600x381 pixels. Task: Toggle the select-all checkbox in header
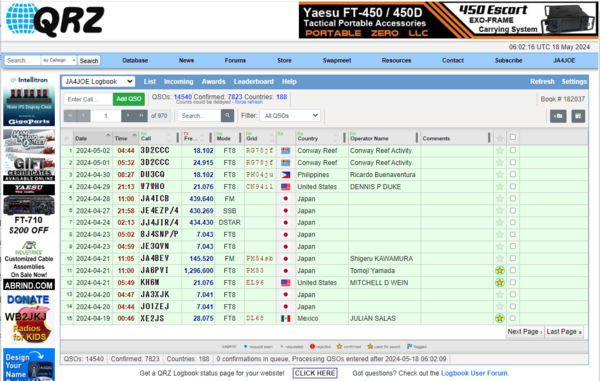tap(513, 137)
